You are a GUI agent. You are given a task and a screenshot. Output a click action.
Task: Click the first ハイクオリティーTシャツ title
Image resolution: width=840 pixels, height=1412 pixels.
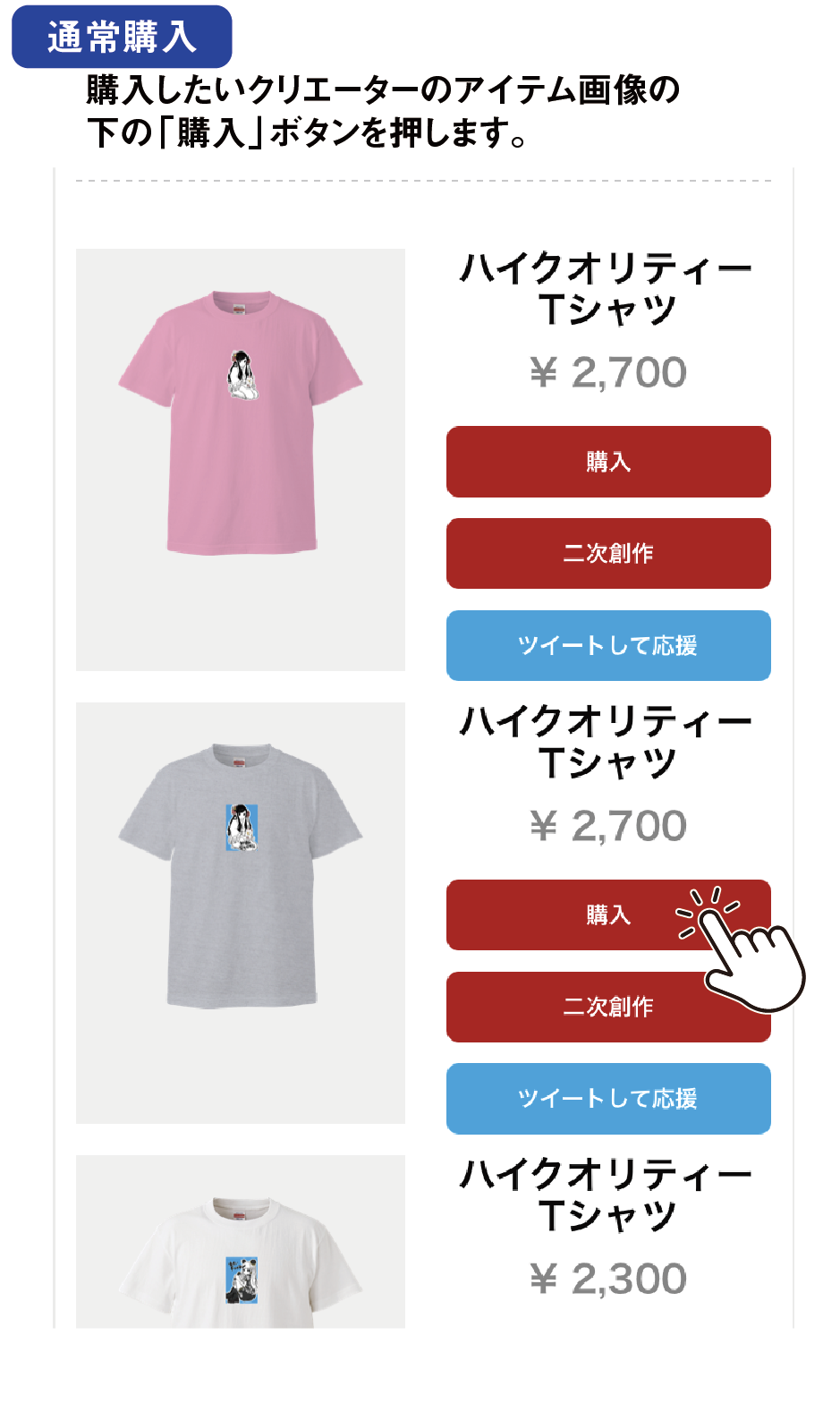(607, 288)
